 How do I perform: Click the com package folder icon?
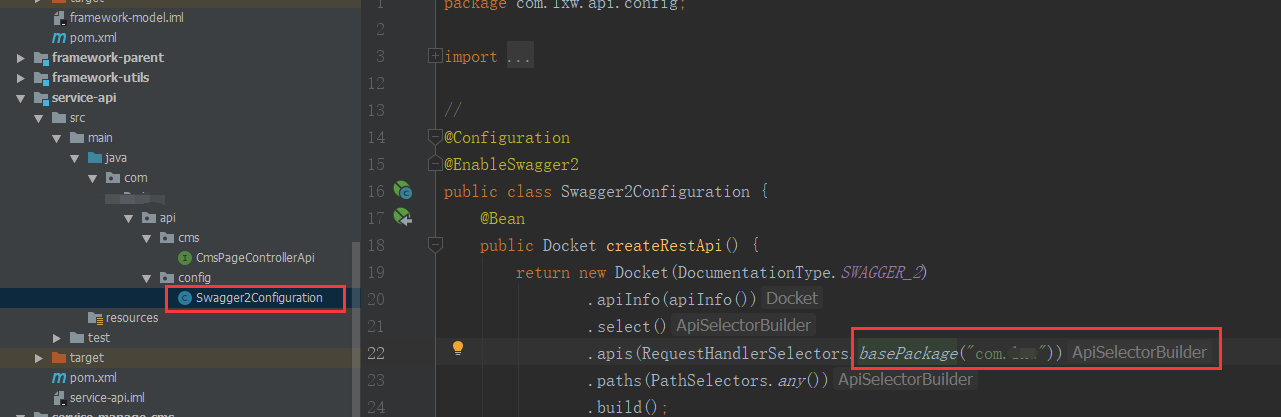point(113,177)
